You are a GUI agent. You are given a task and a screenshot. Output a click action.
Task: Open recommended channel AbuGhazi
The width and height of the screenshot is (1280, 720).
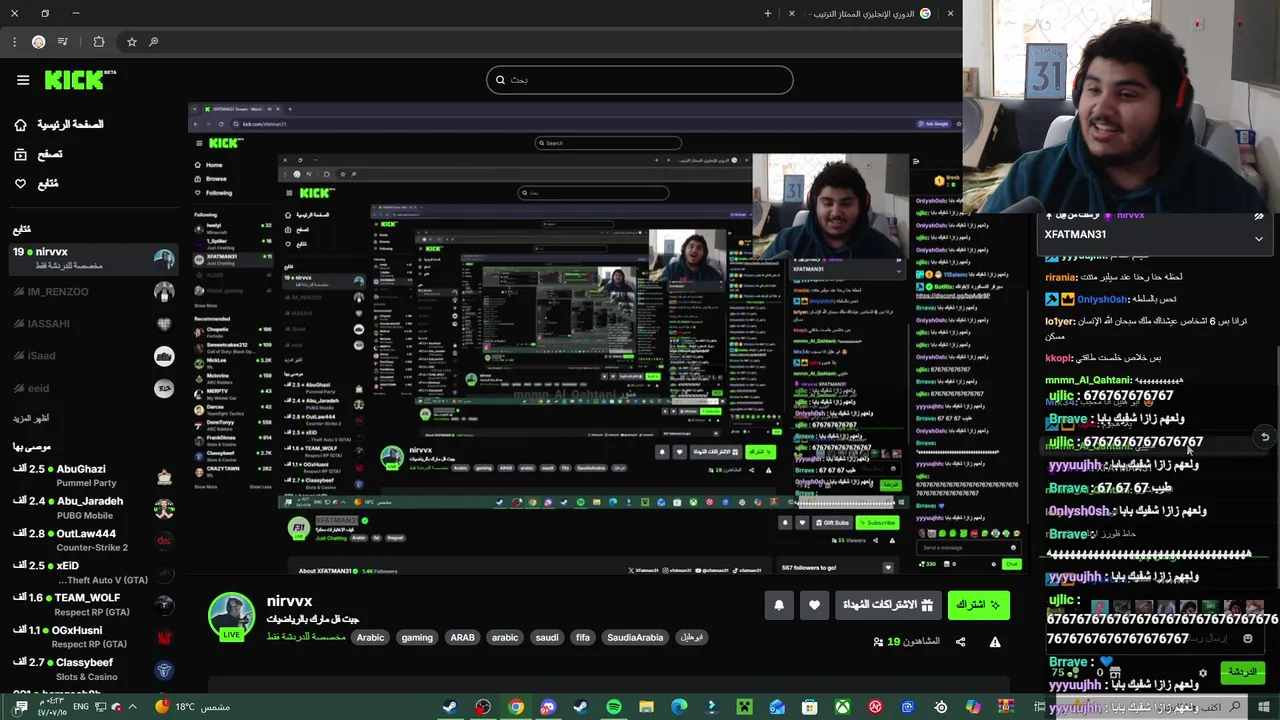tap(94, 476)
